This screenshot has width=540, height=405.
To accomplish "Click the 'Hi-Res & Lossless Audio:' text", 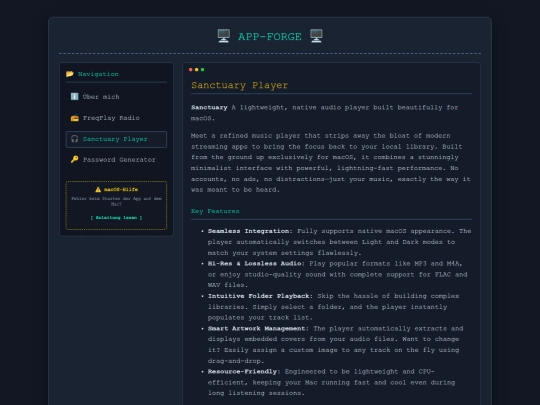I will (256, 263).
